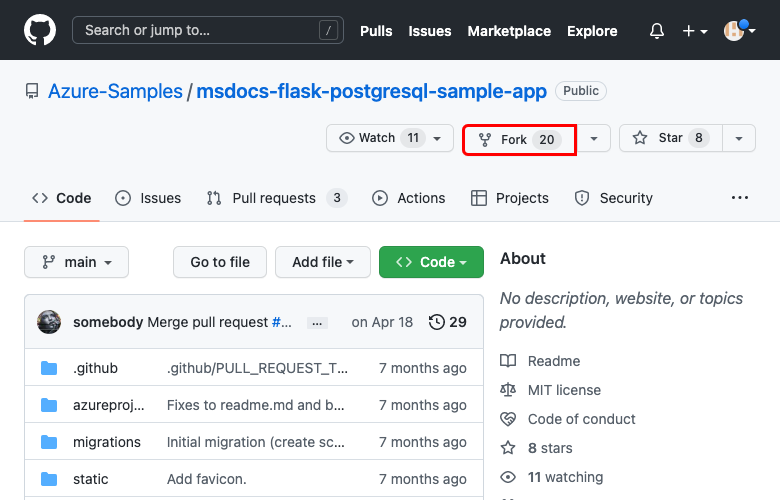Click the Go to file button

click(x=220, y=262)
